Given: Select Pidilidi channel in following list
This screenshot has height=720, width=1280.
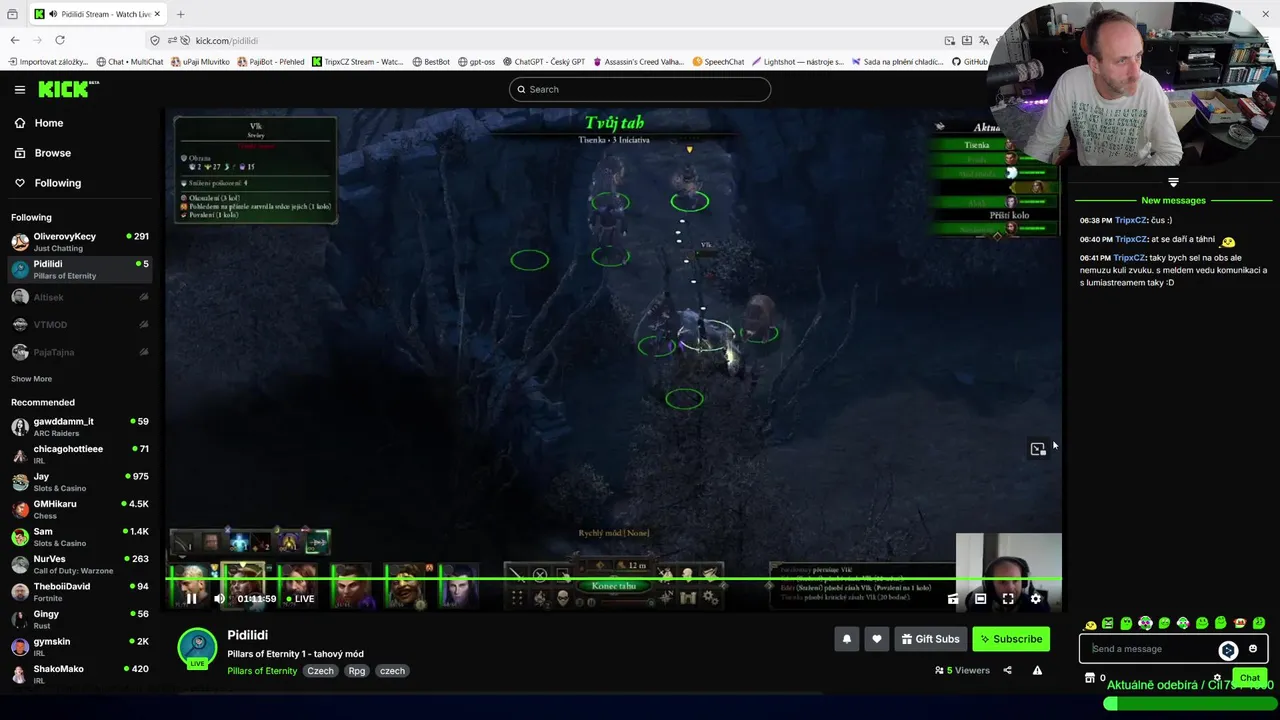Looking at the screenshot, I should point(82,269).
